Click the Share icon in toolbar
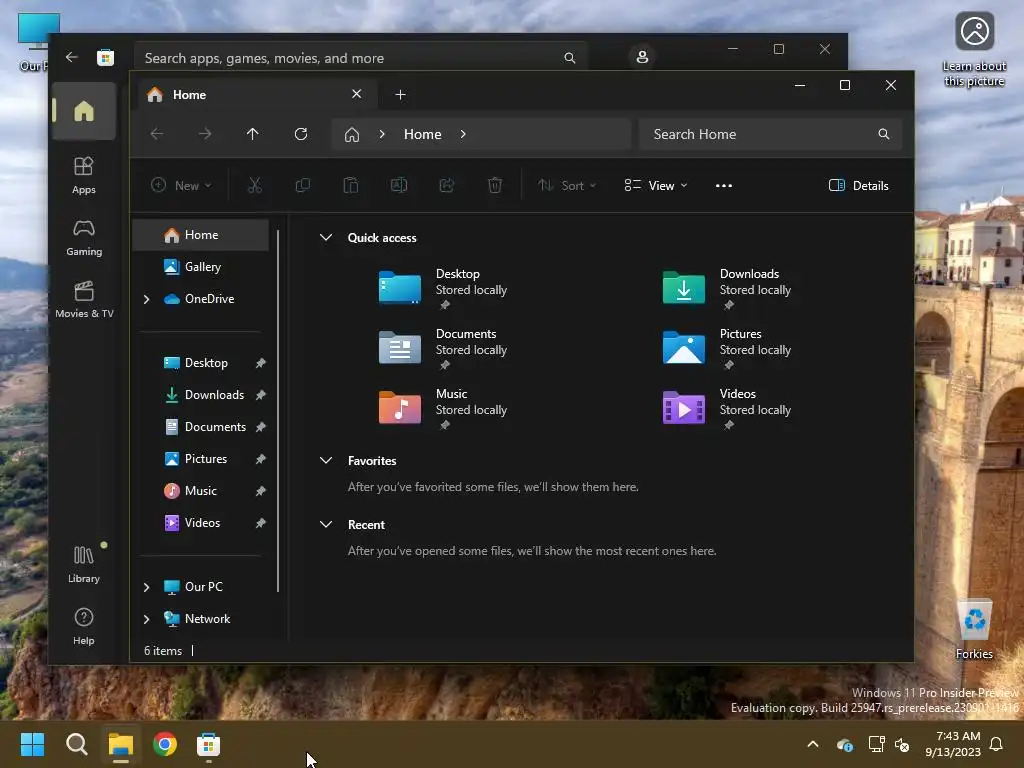The width and height of the screenshot is (1024, 768). point(447,185)
